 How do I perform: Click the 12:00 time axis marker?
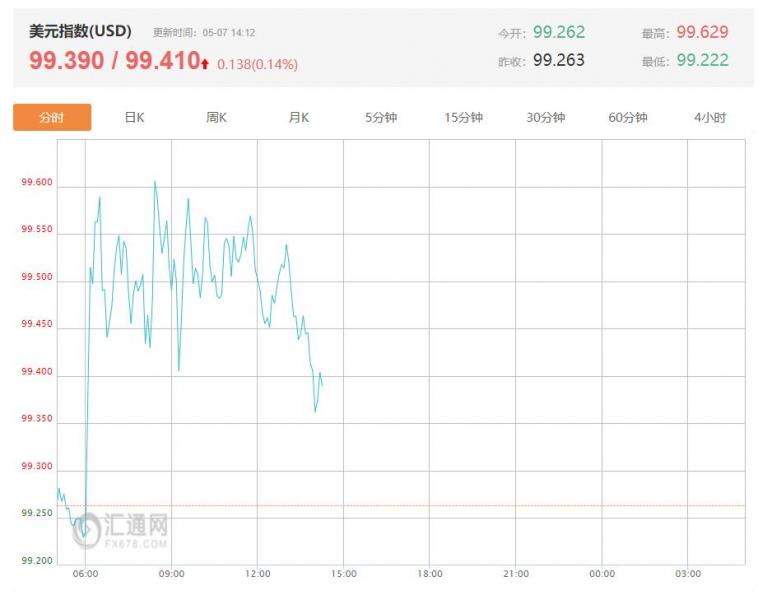pos(257,574)
